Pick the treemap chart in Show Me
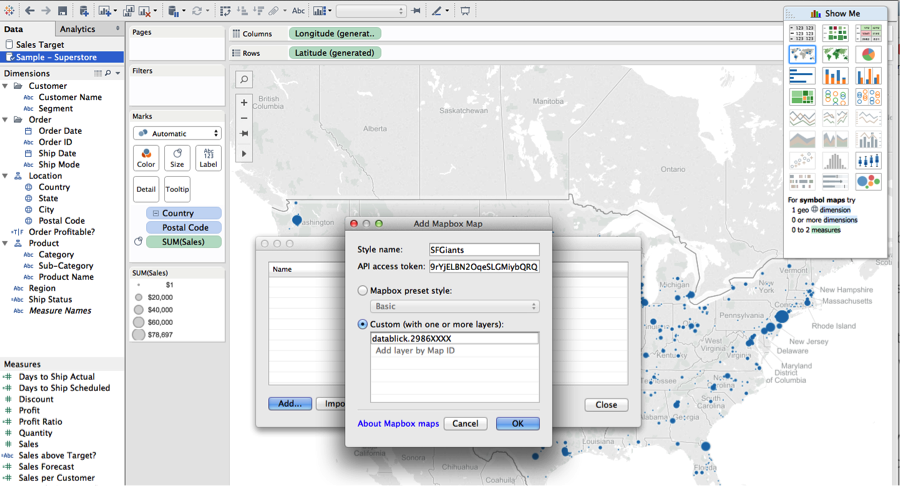The image size is (900, 486). point(802,97)
